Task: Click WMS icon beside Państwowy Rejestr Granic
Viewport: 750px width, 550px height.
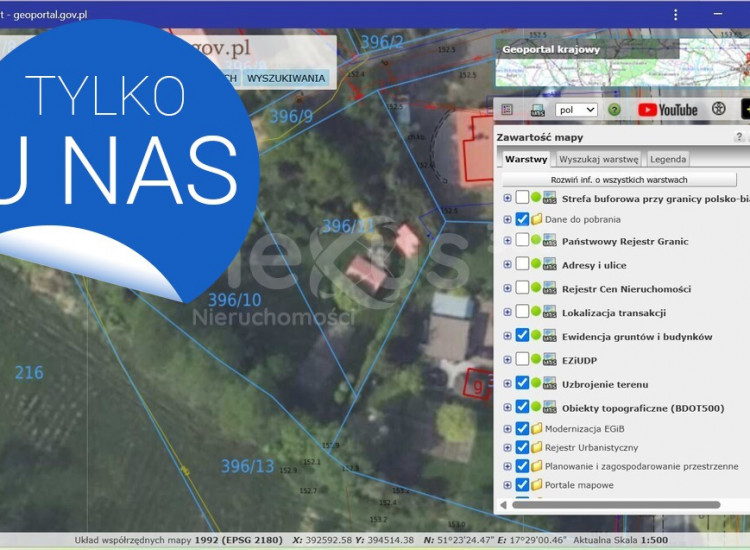Action: click(x=550, y=241)
